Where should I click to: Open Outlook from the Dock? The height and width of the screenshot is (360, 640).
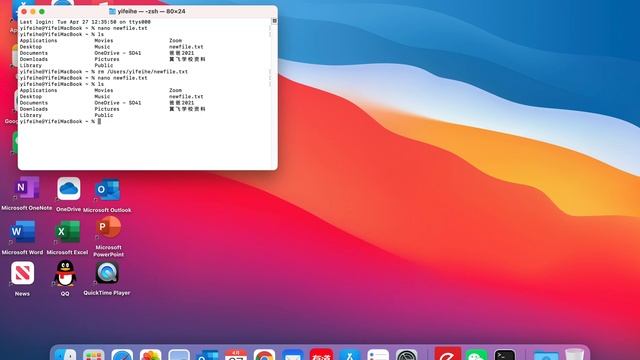click(207, 355)
